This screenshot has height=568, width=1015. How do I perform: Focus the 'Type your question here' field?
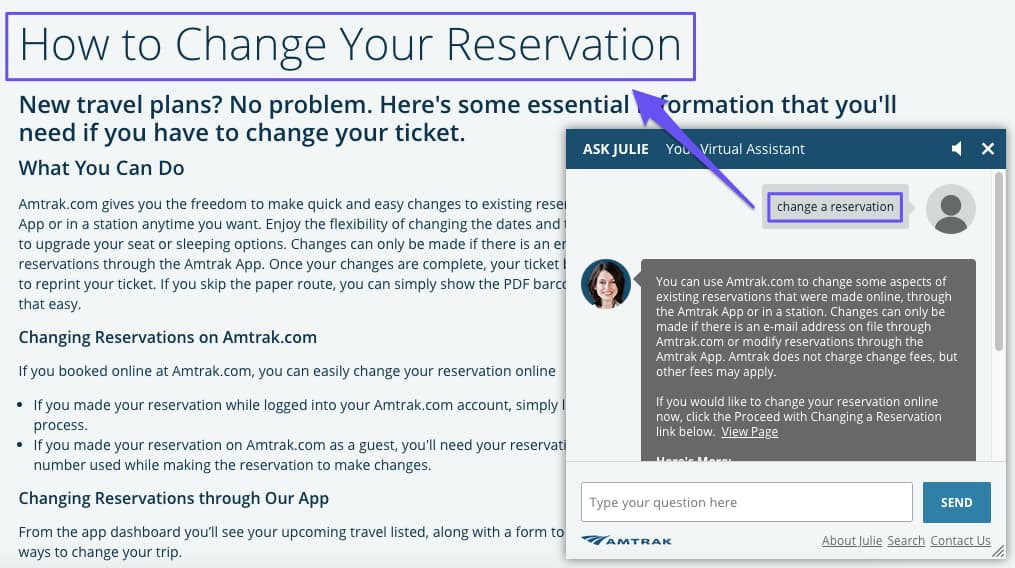click(746, 502)
